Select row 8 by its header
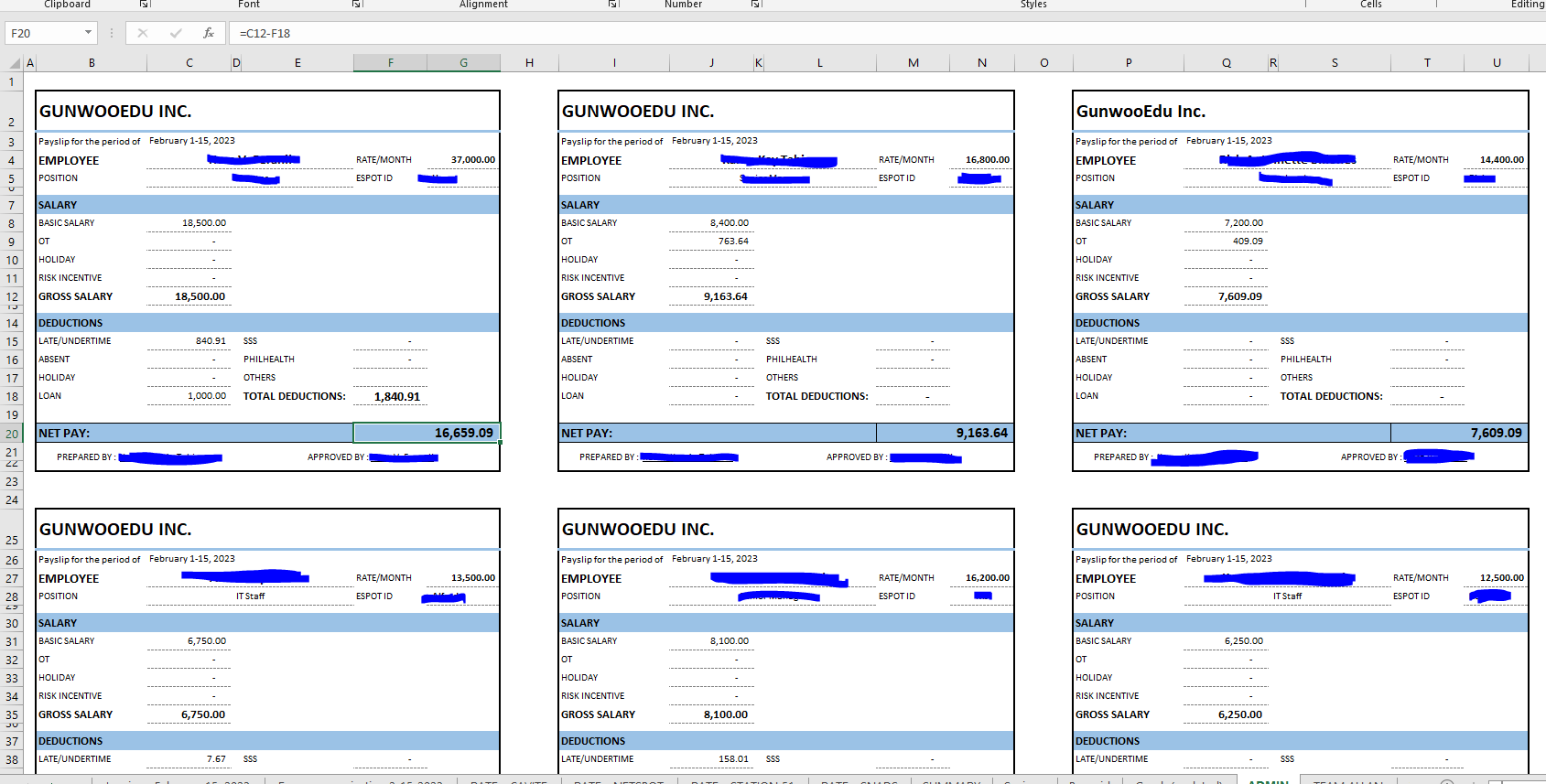 tap(12, 223)
